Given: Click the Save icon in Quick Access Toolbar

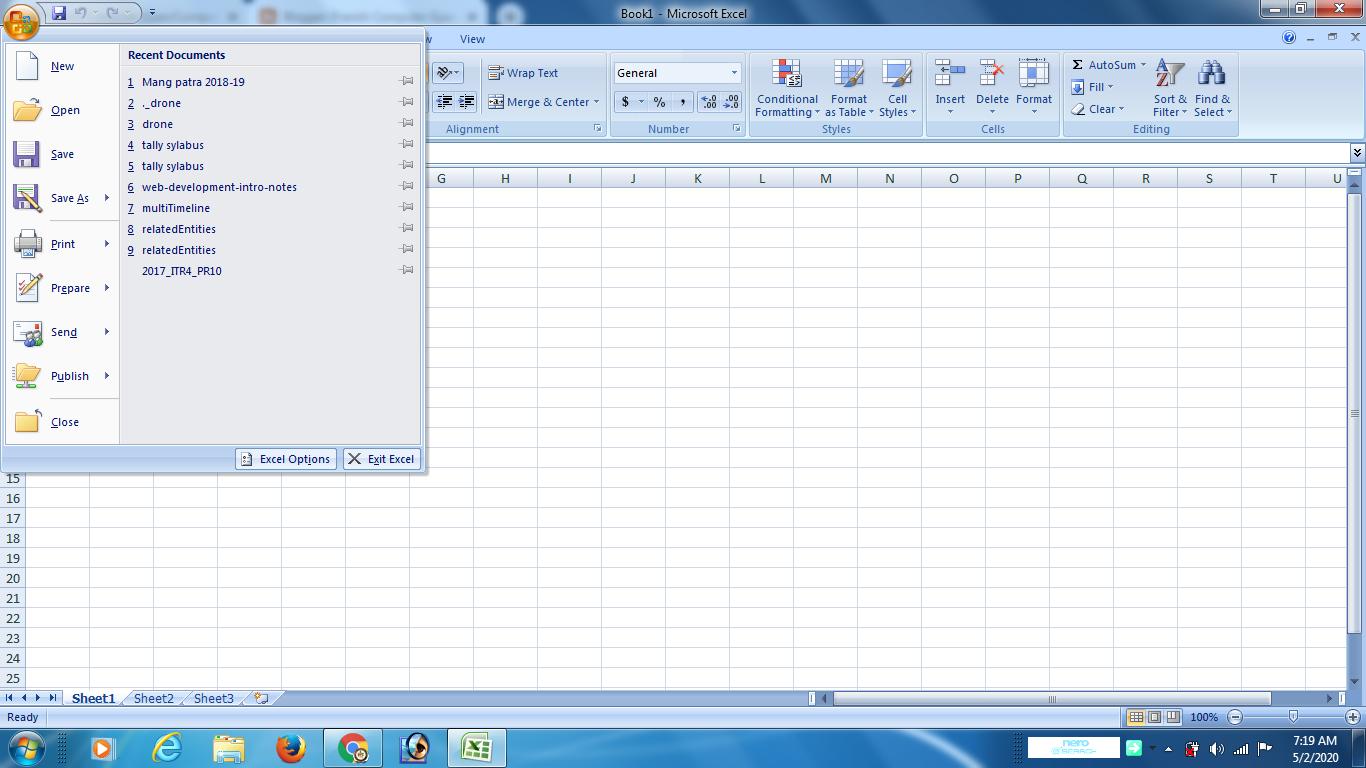Looking at the screenshot, I should [x=59, y=13].
